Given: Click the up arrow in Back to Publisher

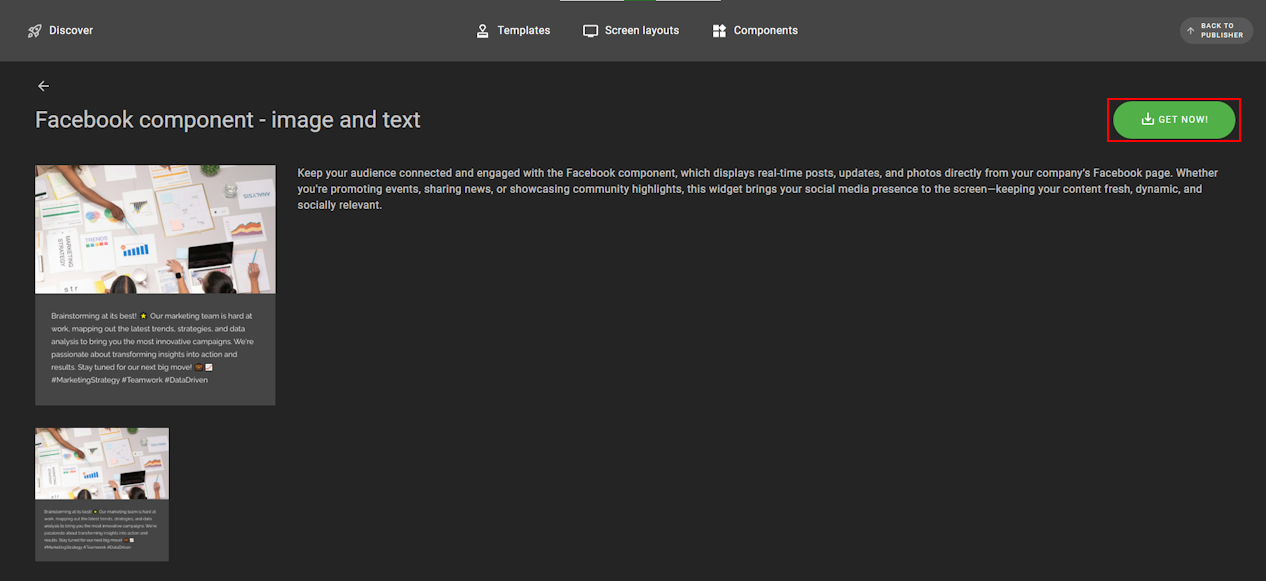Looking at the screenshot, I should tap(1190, 31).
